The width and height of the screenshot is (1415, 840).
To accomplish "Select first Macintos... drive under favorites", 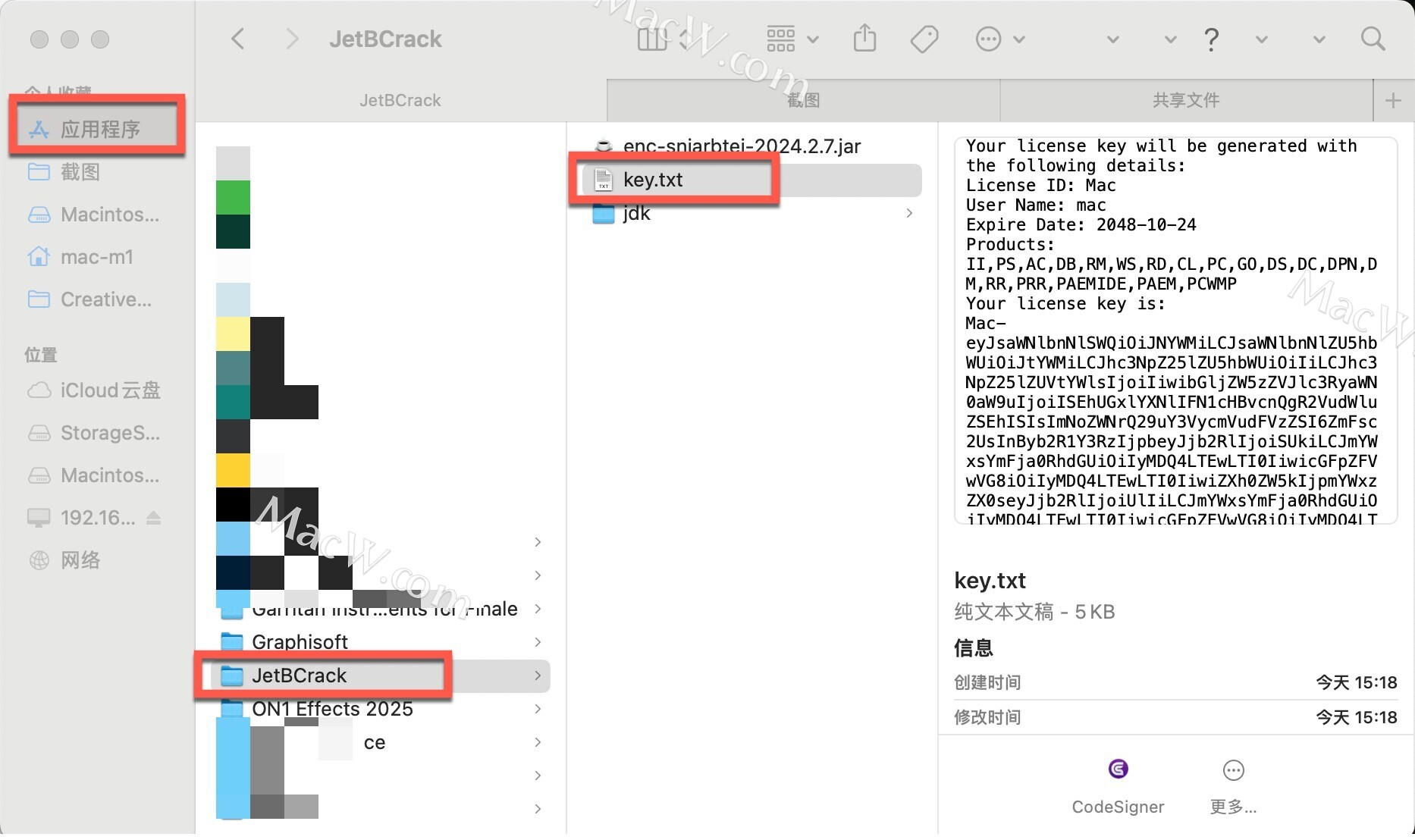I will pos(96,215).
